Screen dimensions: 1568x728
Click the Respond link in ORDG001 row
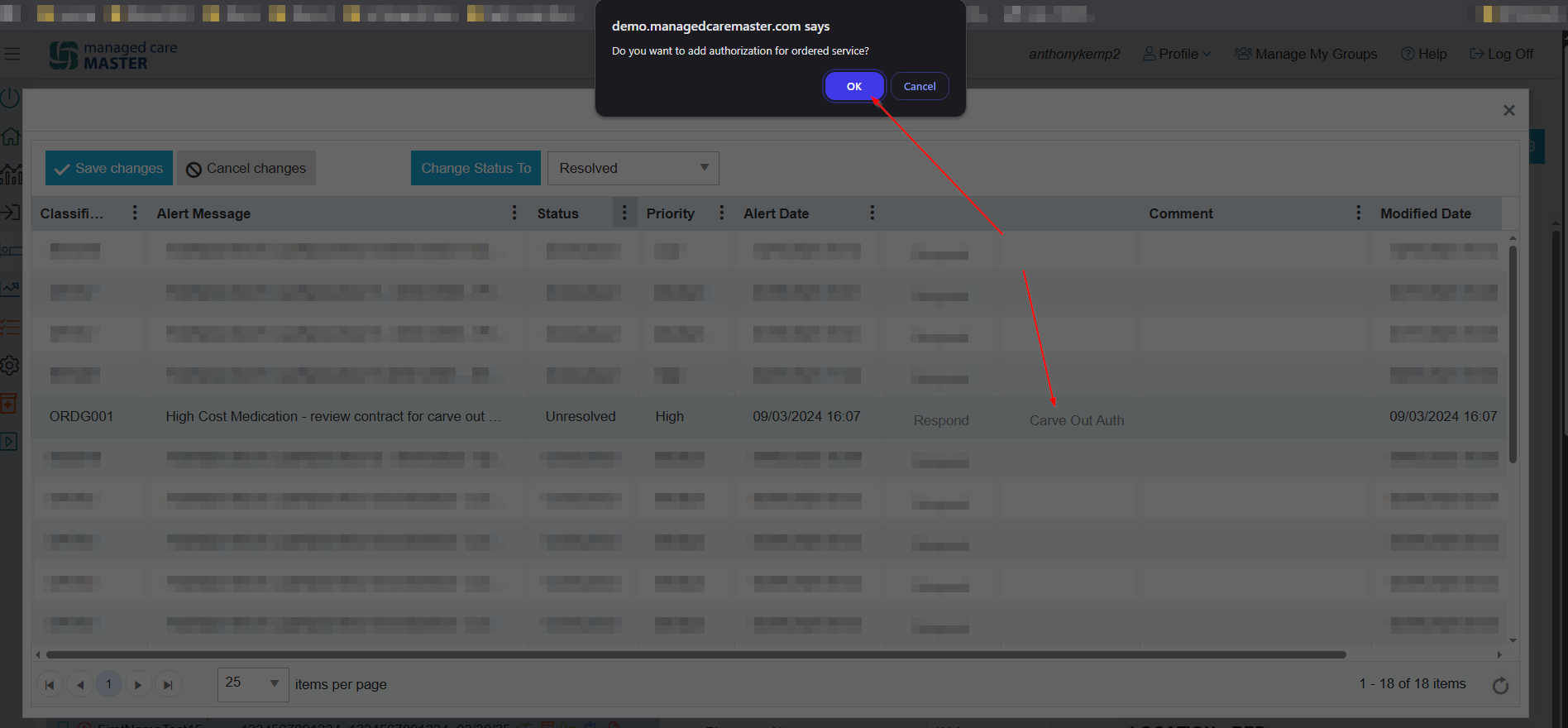[941, 420]
